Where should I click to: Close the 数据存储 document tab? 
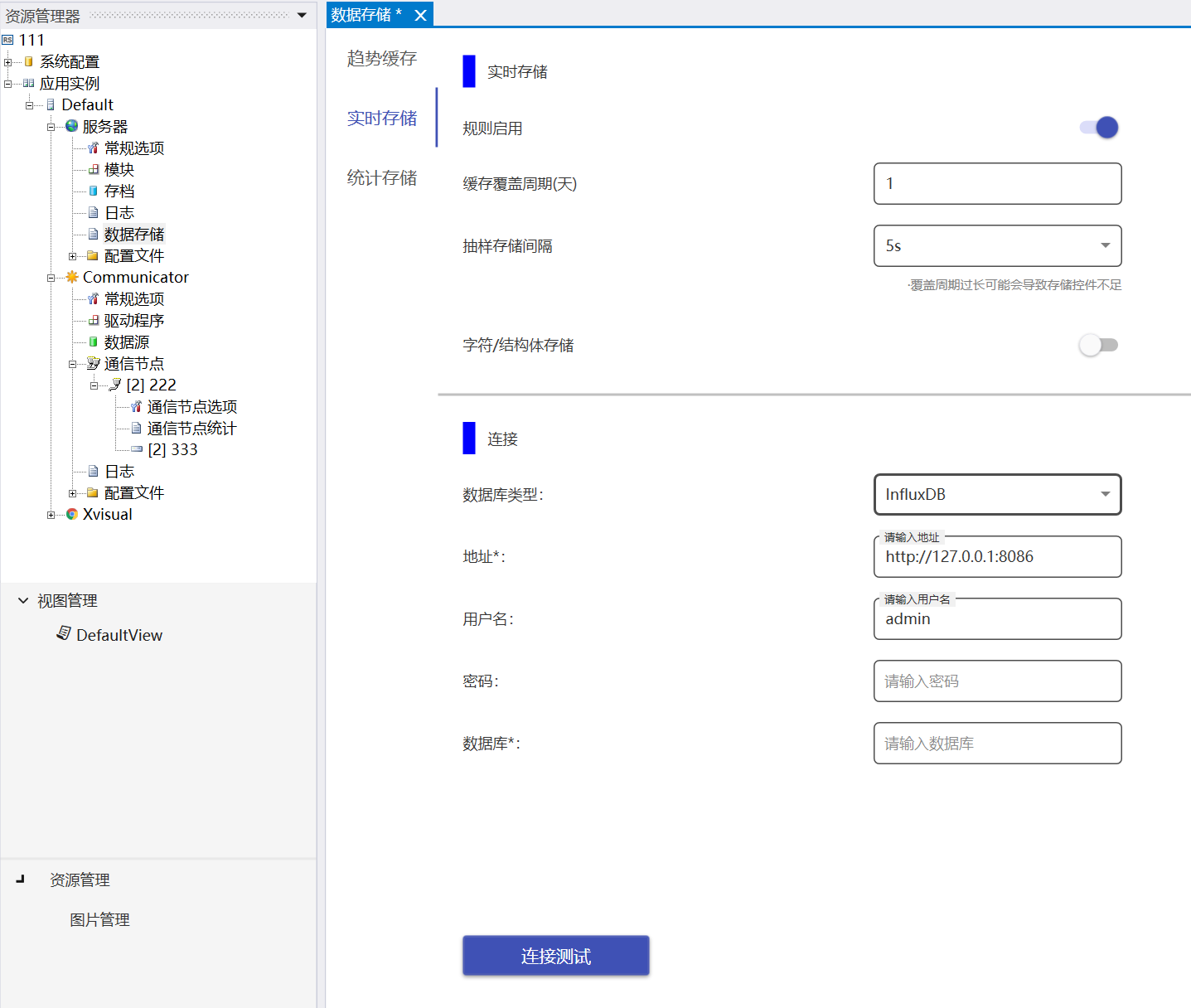coord(421,15)
